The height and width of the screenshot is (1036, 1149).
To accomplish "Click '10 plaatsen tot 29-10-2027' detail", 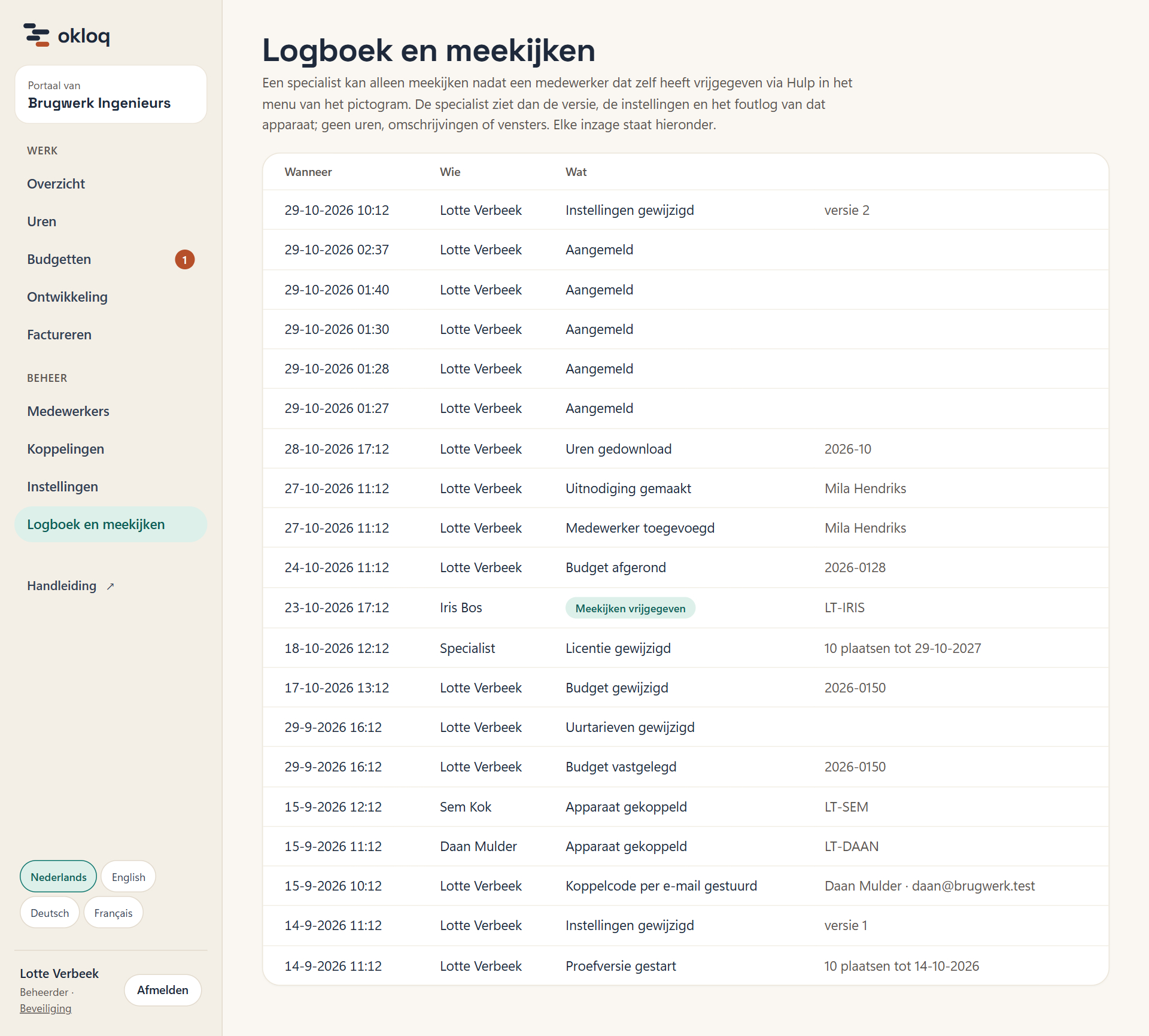I will pos(902,648).
